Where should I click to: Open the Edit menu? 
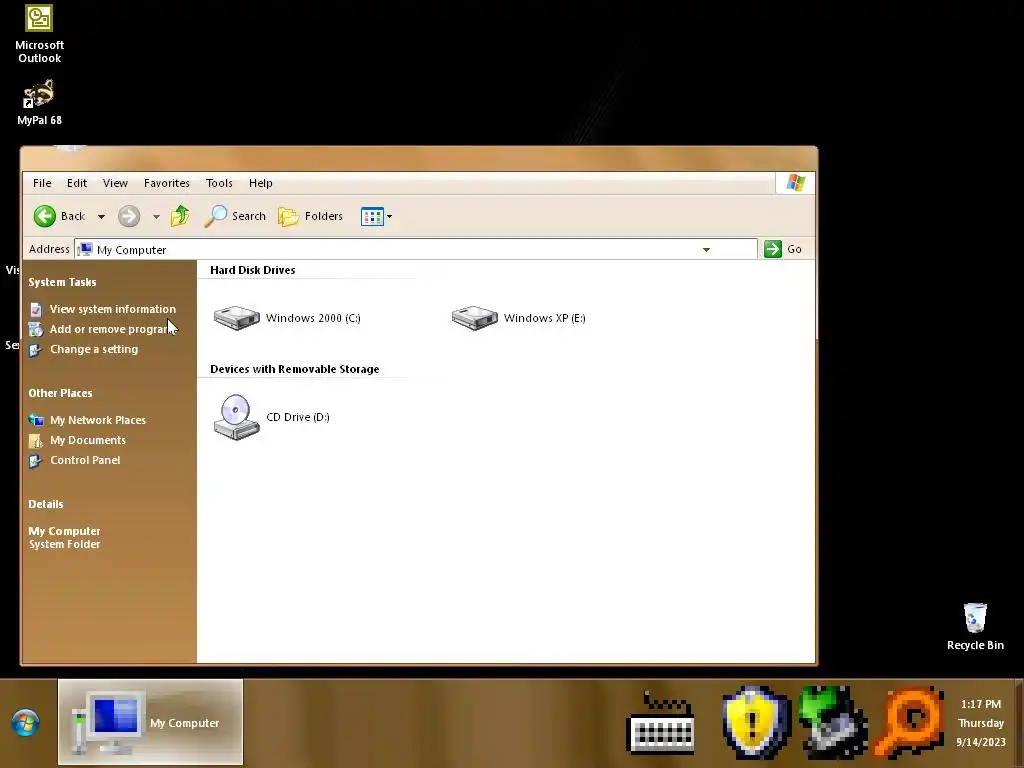tap(76, 183)
